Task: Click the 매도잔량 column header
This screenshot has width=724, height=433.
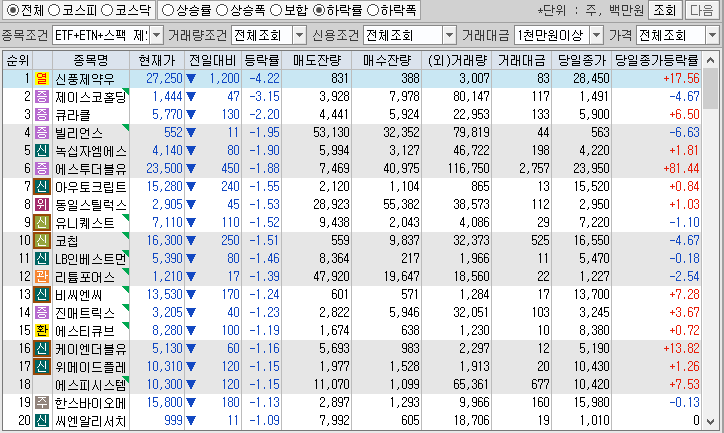Action: click(317, 60)
